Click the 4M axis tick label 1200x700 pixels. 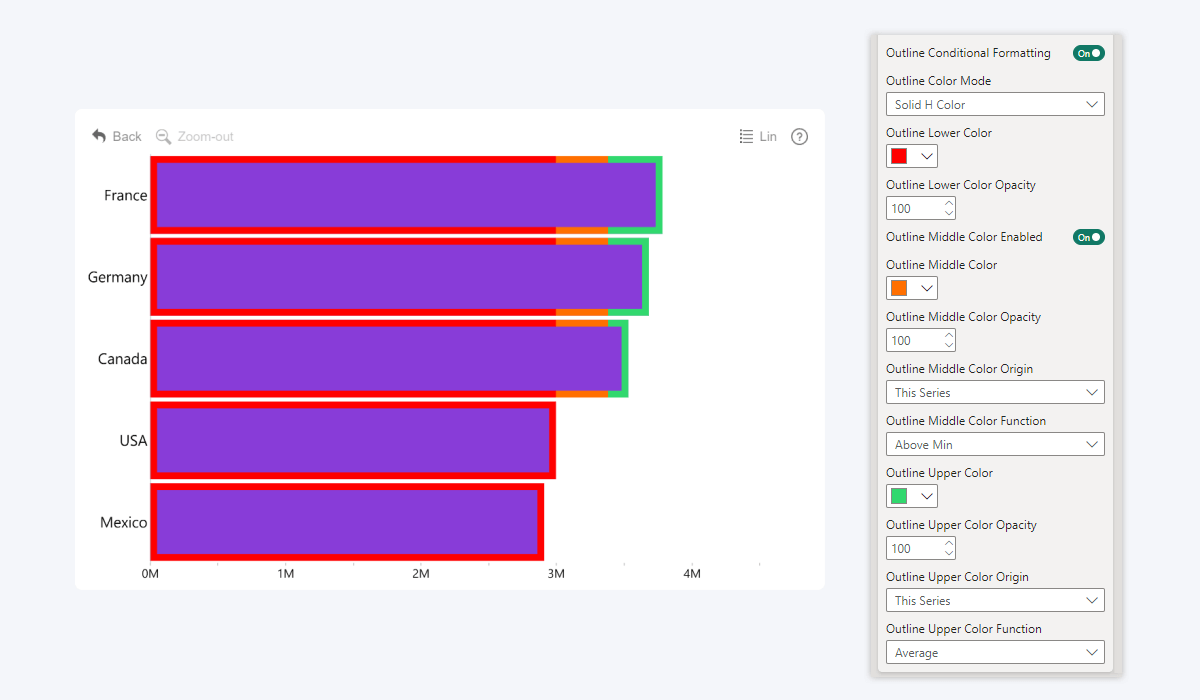tap(692, 574)
